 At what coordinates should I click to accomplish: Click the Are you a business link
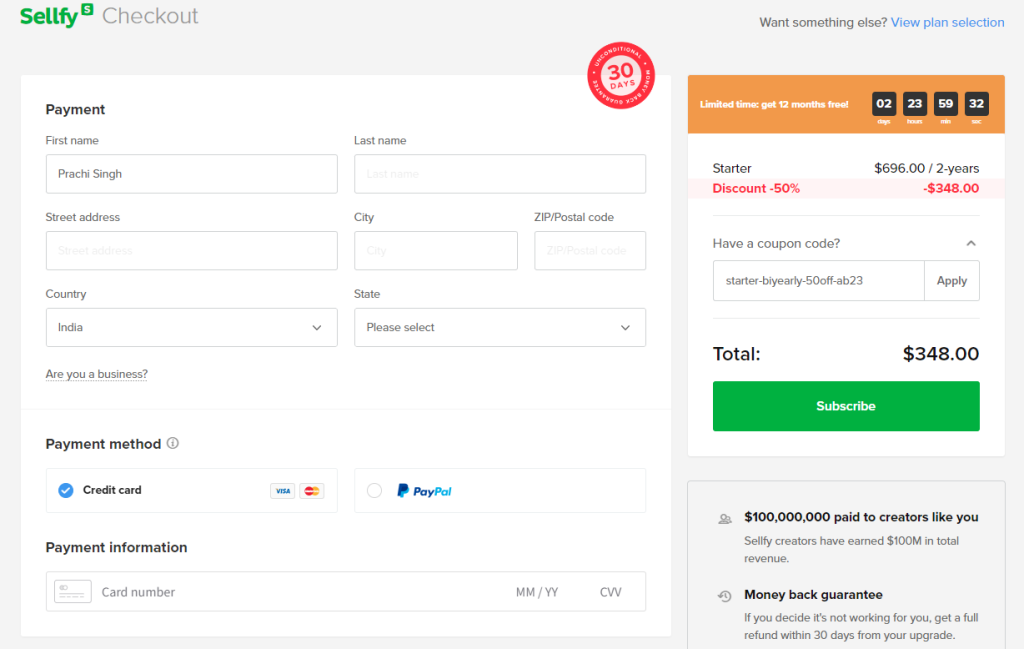point(97,374)
